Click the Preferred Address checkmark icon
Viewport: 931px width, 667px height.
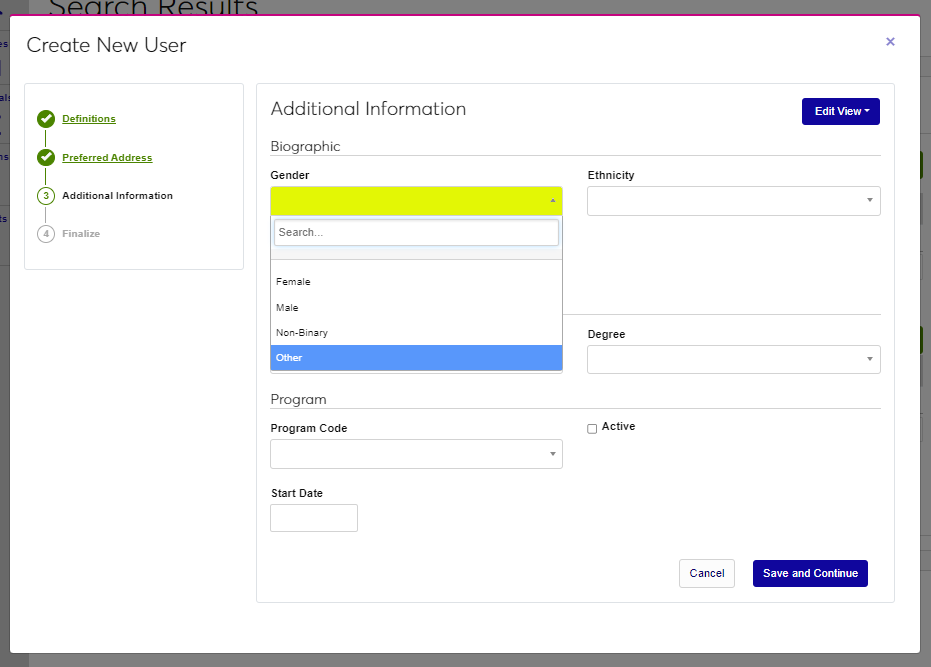(x=46, y=158)
